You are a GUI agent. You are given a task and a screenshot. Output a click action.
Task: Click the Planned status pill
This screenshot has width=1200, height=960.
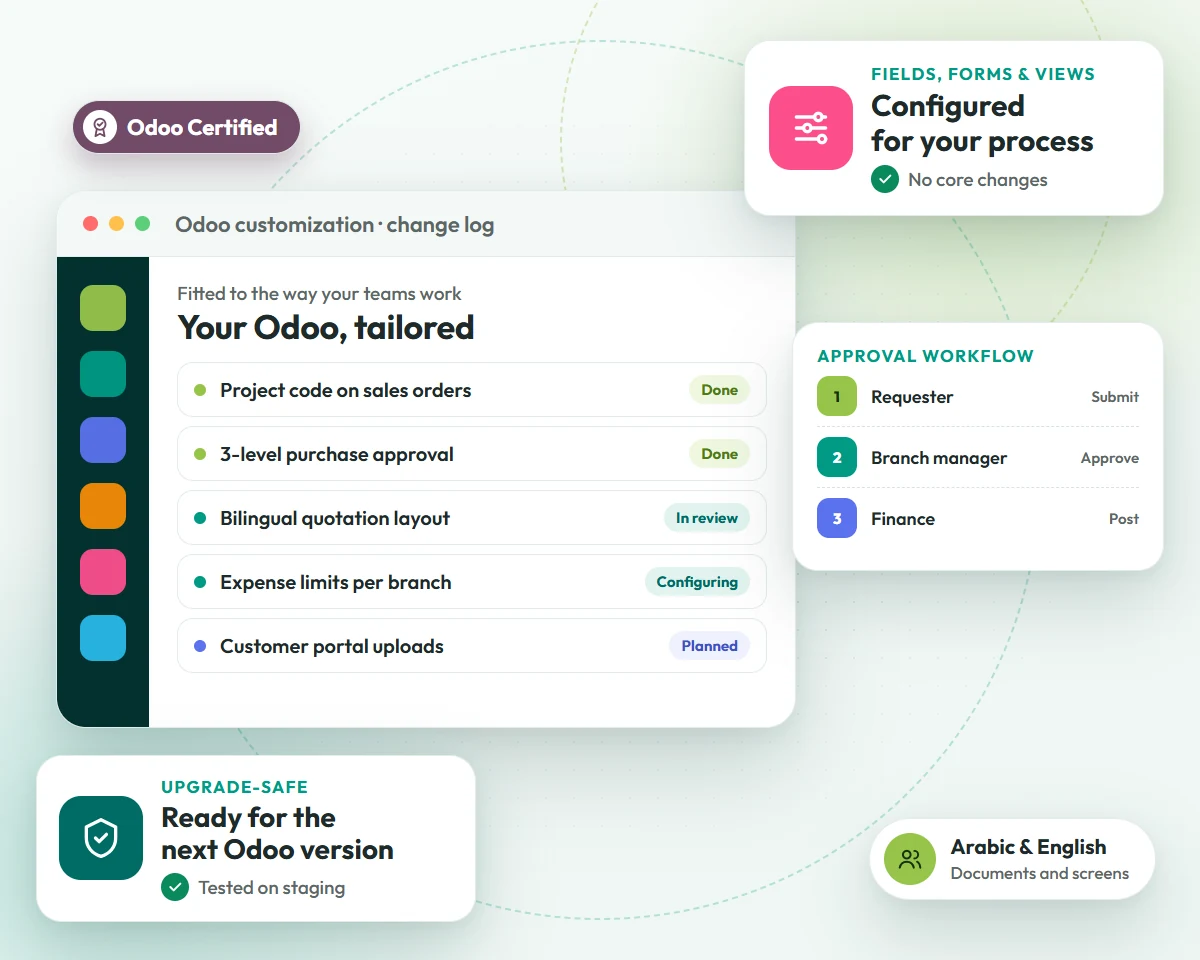click(709, 646)
